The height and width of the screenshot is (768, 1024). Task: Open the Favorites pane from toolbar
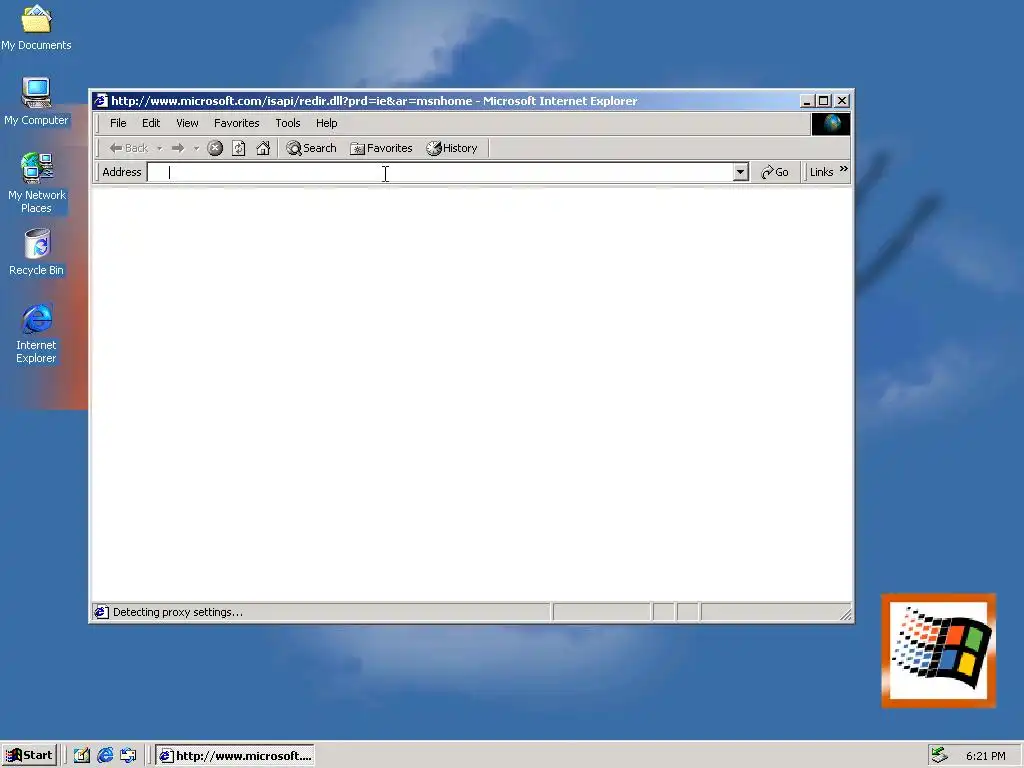(x=381, y=148)
